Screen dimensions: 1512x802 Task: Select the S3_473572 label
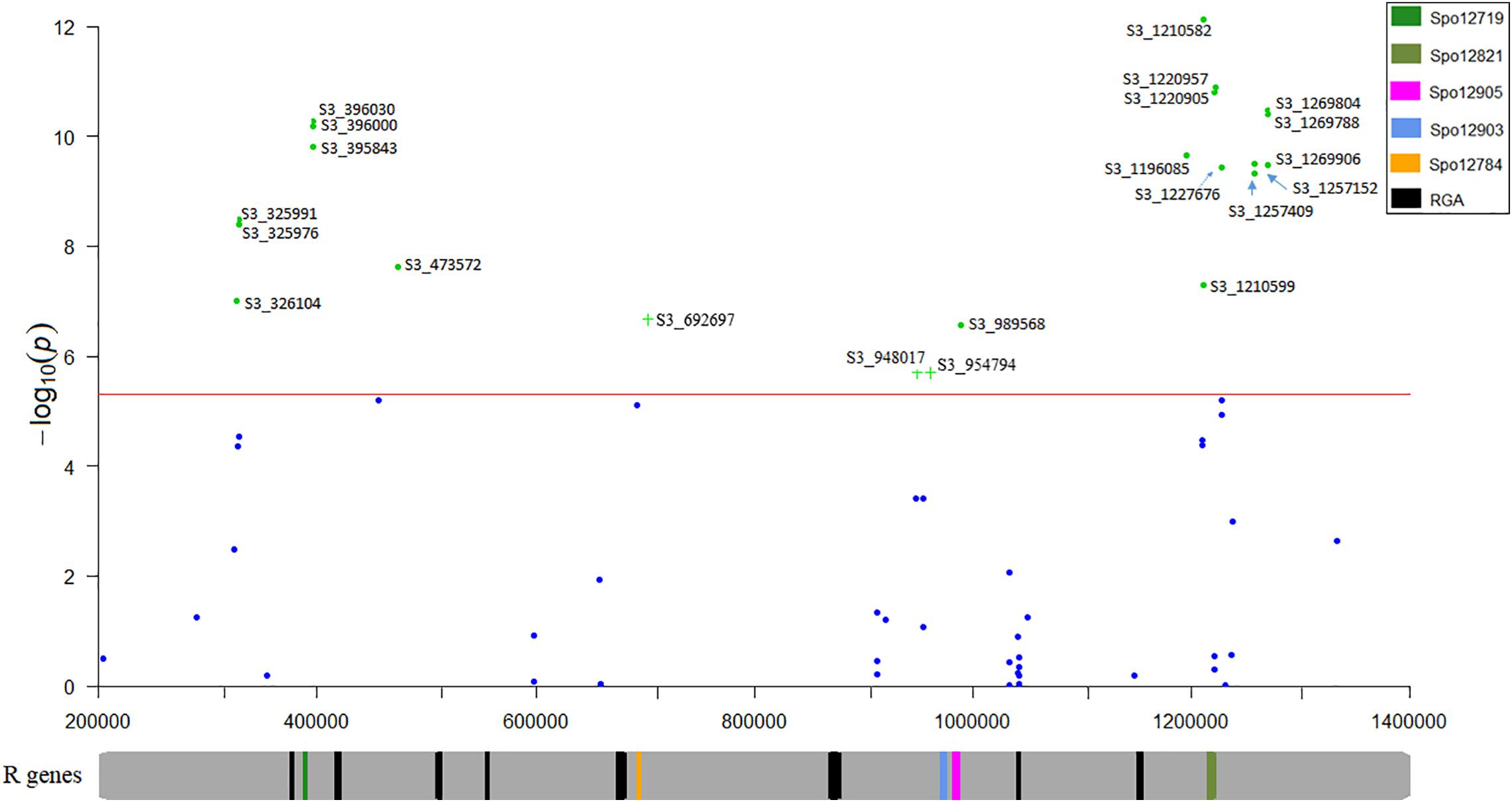pyautogui.click(x=443, y=265)
